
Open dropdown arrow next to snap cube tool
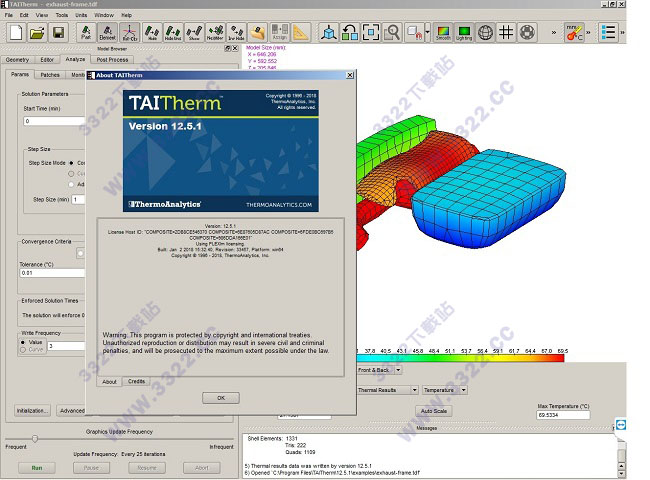[427, 32]
